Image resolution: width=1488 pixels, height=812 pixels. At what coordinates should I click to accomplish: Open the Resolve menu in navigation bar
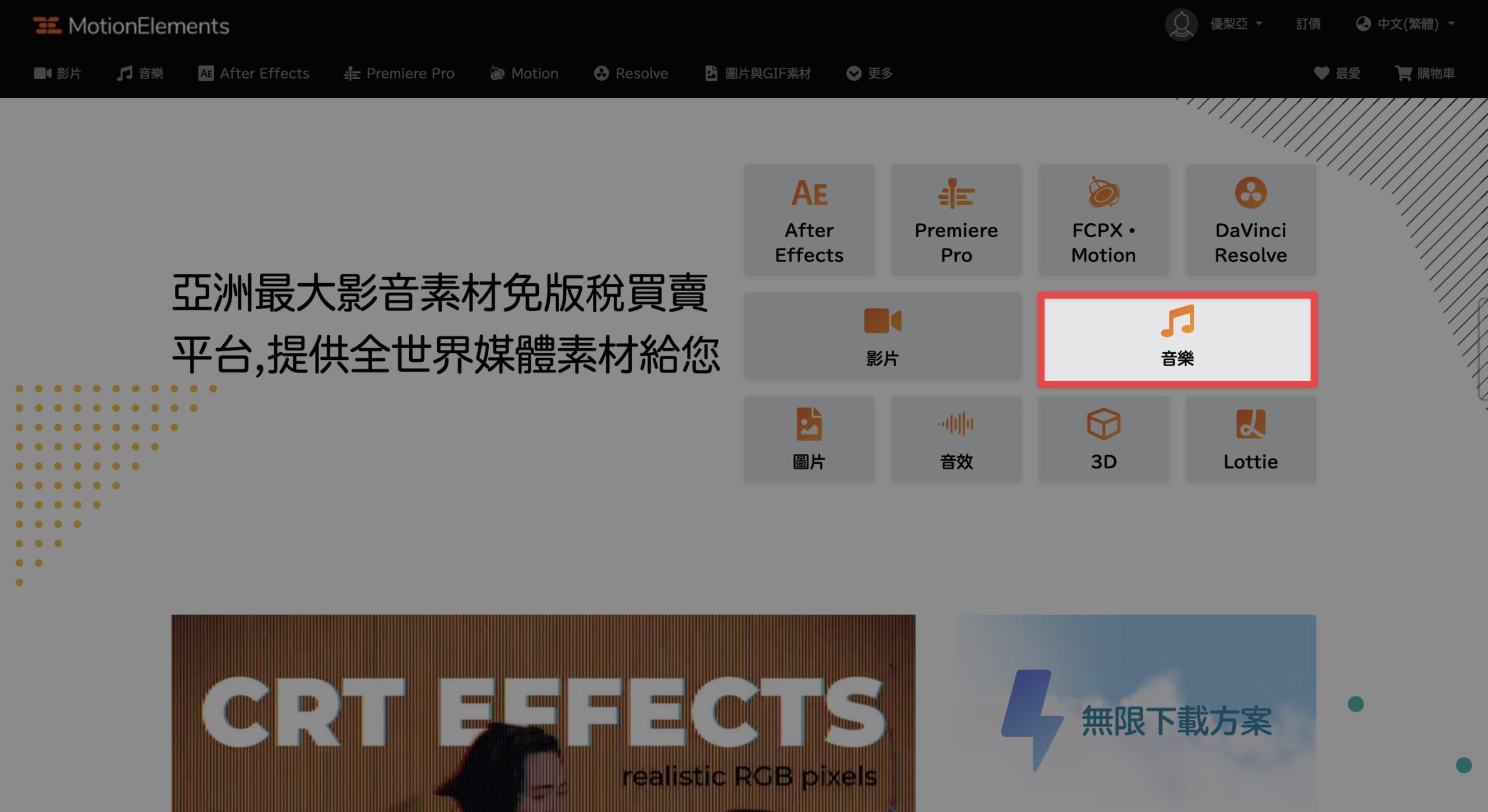coord(631,73)
